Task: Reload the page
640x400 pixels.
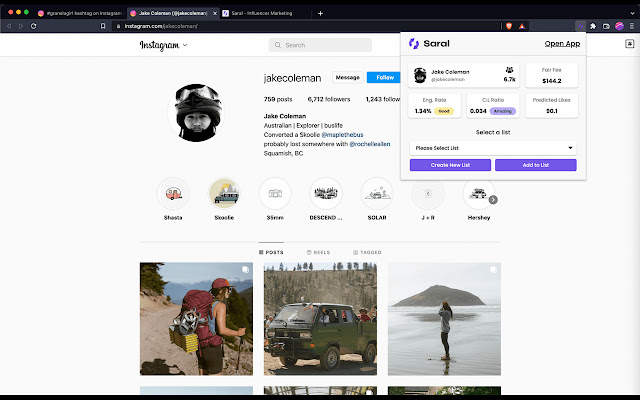Action: [x=33, y=26]
